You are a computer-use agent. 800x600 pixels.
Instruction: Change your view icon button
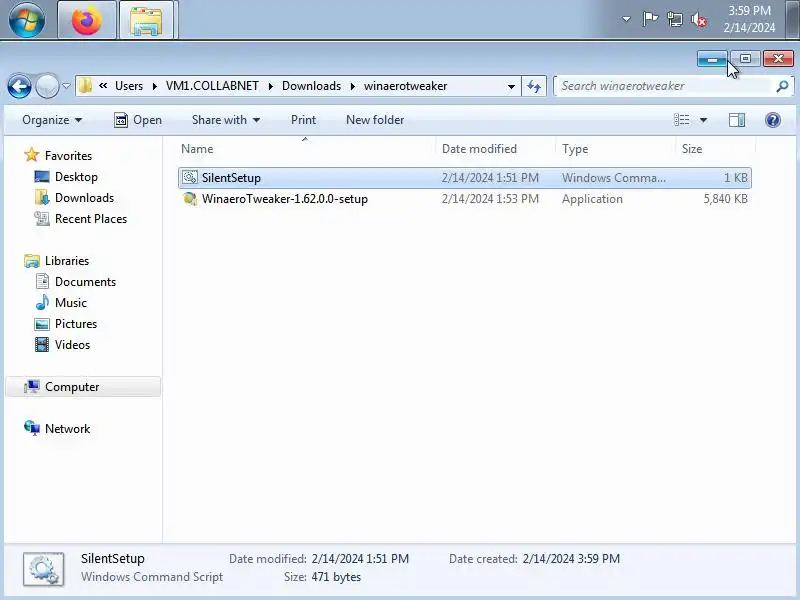(x=682, y=120)
